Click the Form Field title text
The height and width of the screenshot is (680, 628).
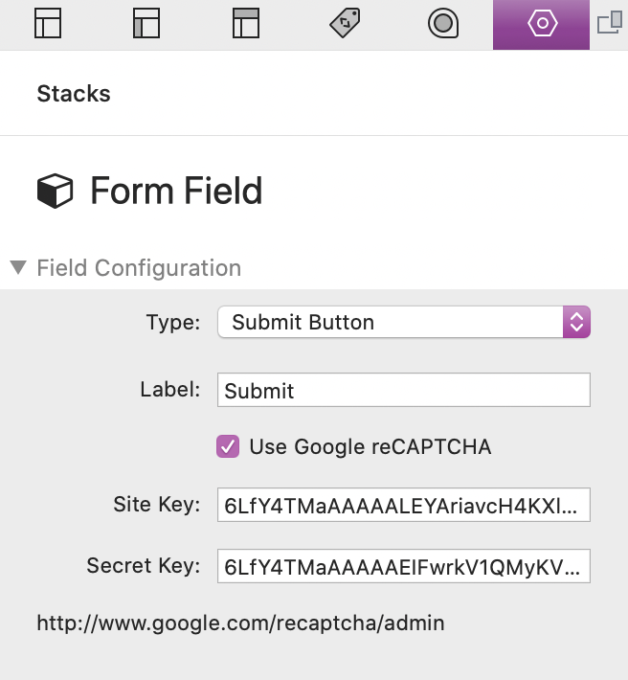[x=176, y=191]
